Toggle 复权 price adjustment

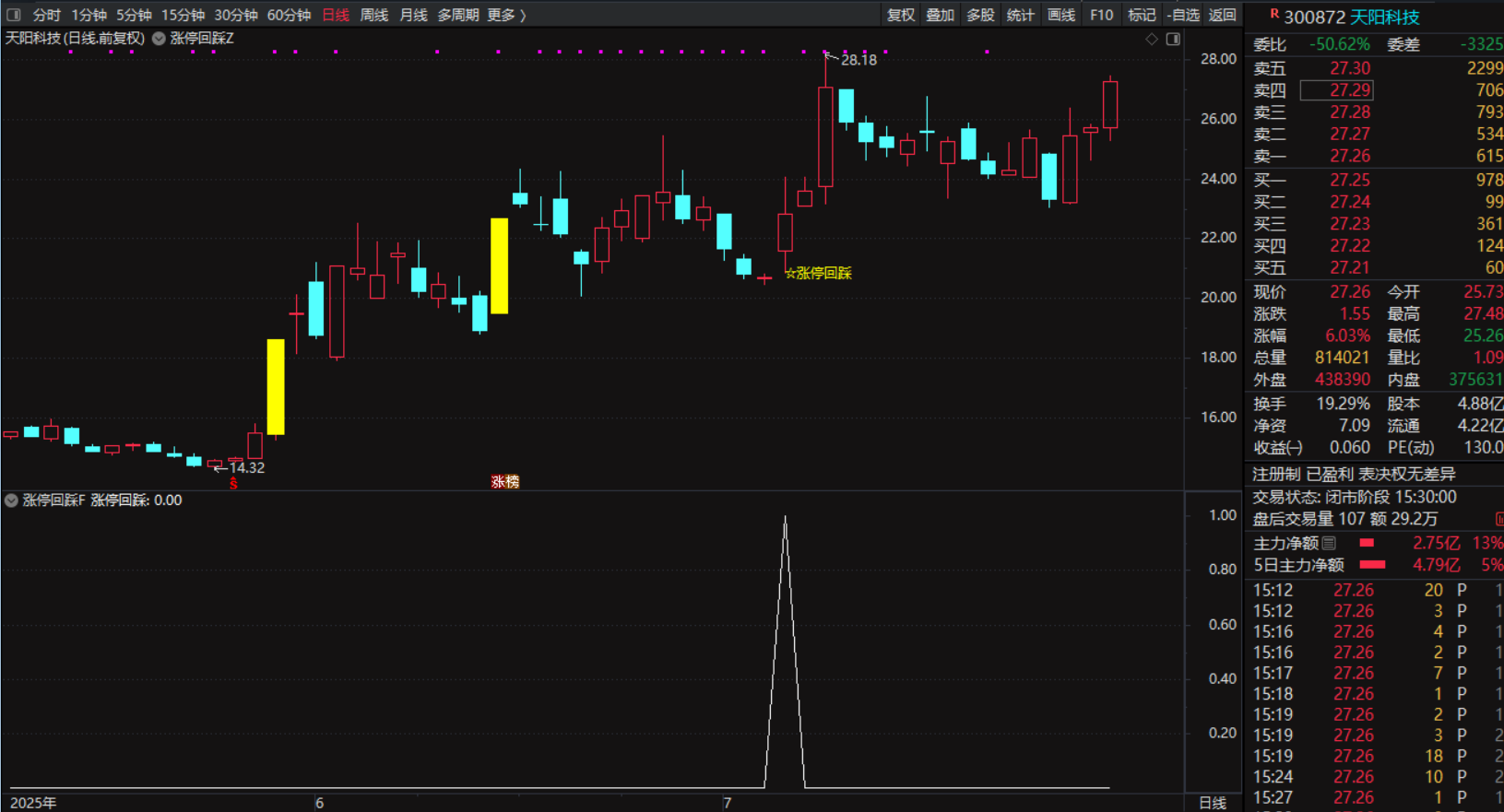click(x=900, y=15)
